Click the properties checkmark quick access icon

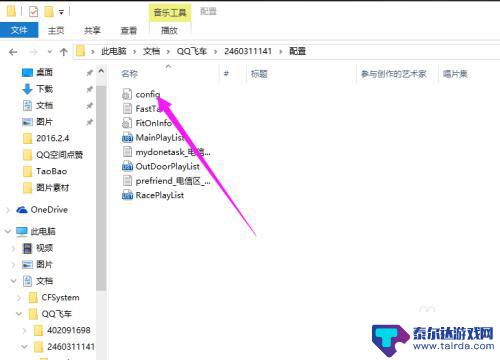click(33, 12)
